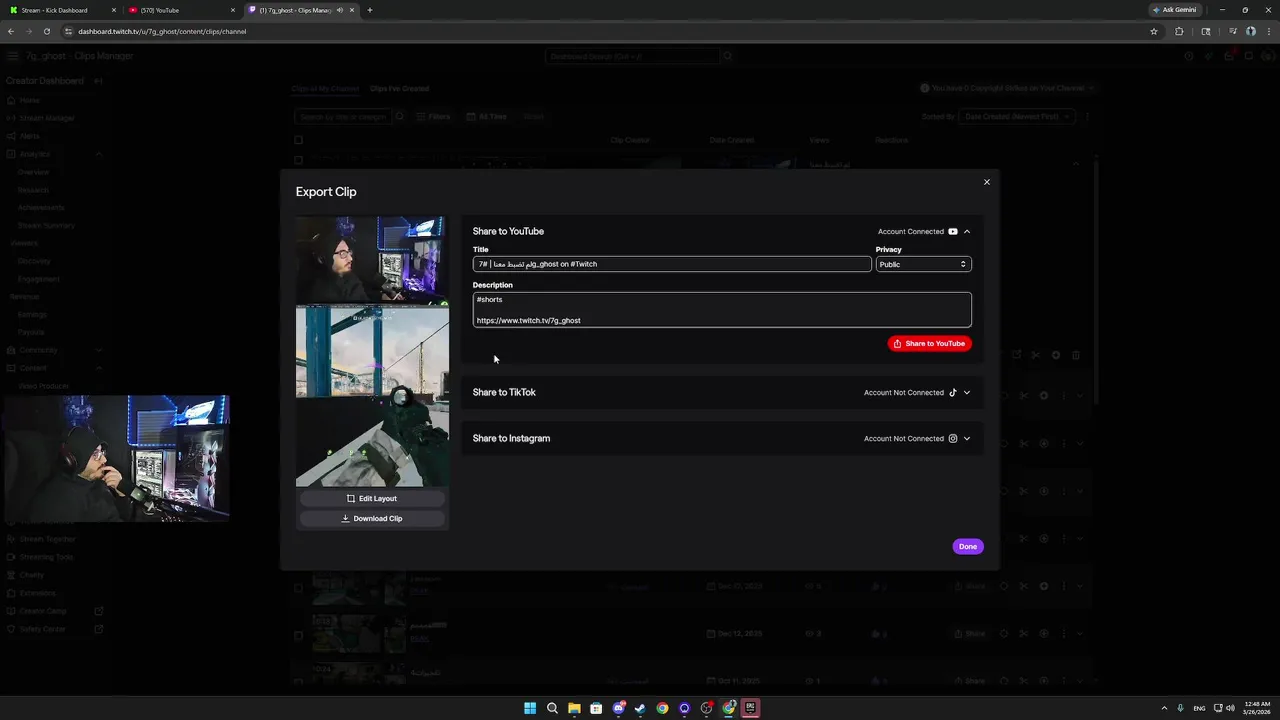Close the Export Clip dialog
Screen dimensions: 1280x720
(x=986, y=182)
